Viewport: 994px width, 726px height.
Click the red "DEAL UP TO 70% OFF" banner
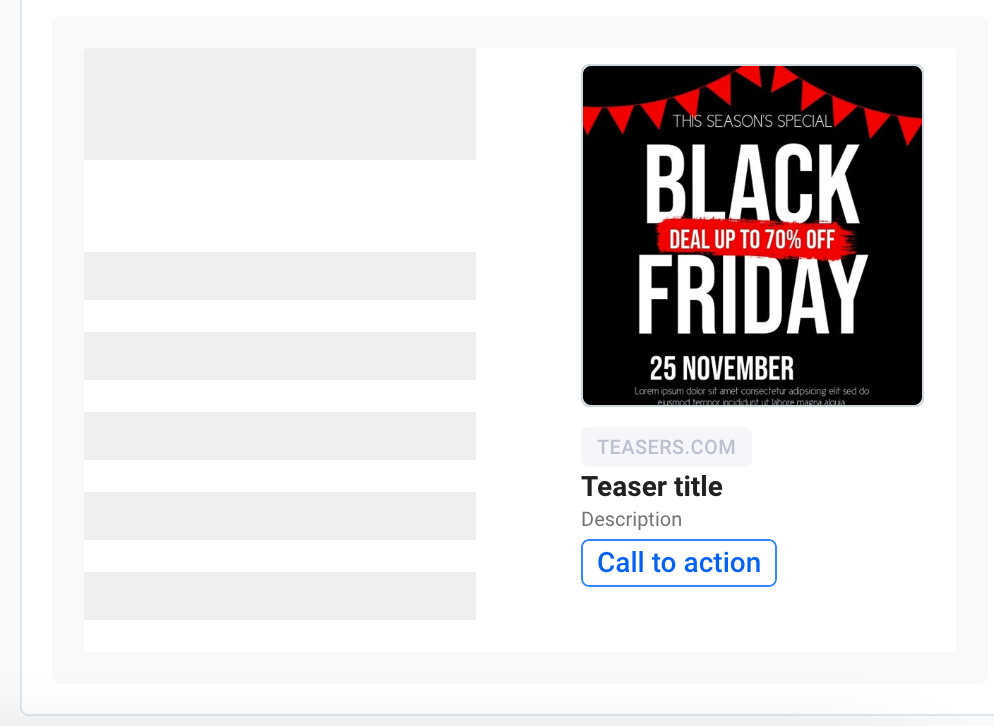click(x=752, y=239)
